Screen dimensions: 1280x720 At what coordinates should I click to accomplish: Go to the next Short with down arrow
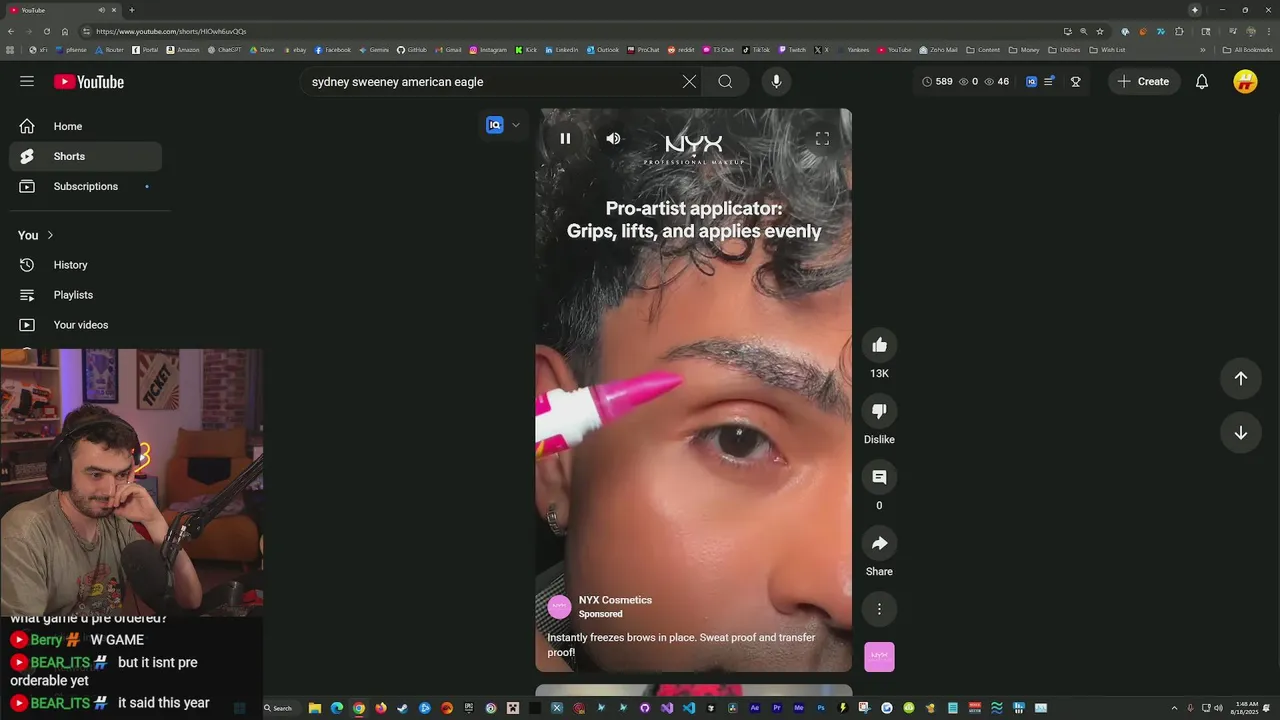point(1240,433)
